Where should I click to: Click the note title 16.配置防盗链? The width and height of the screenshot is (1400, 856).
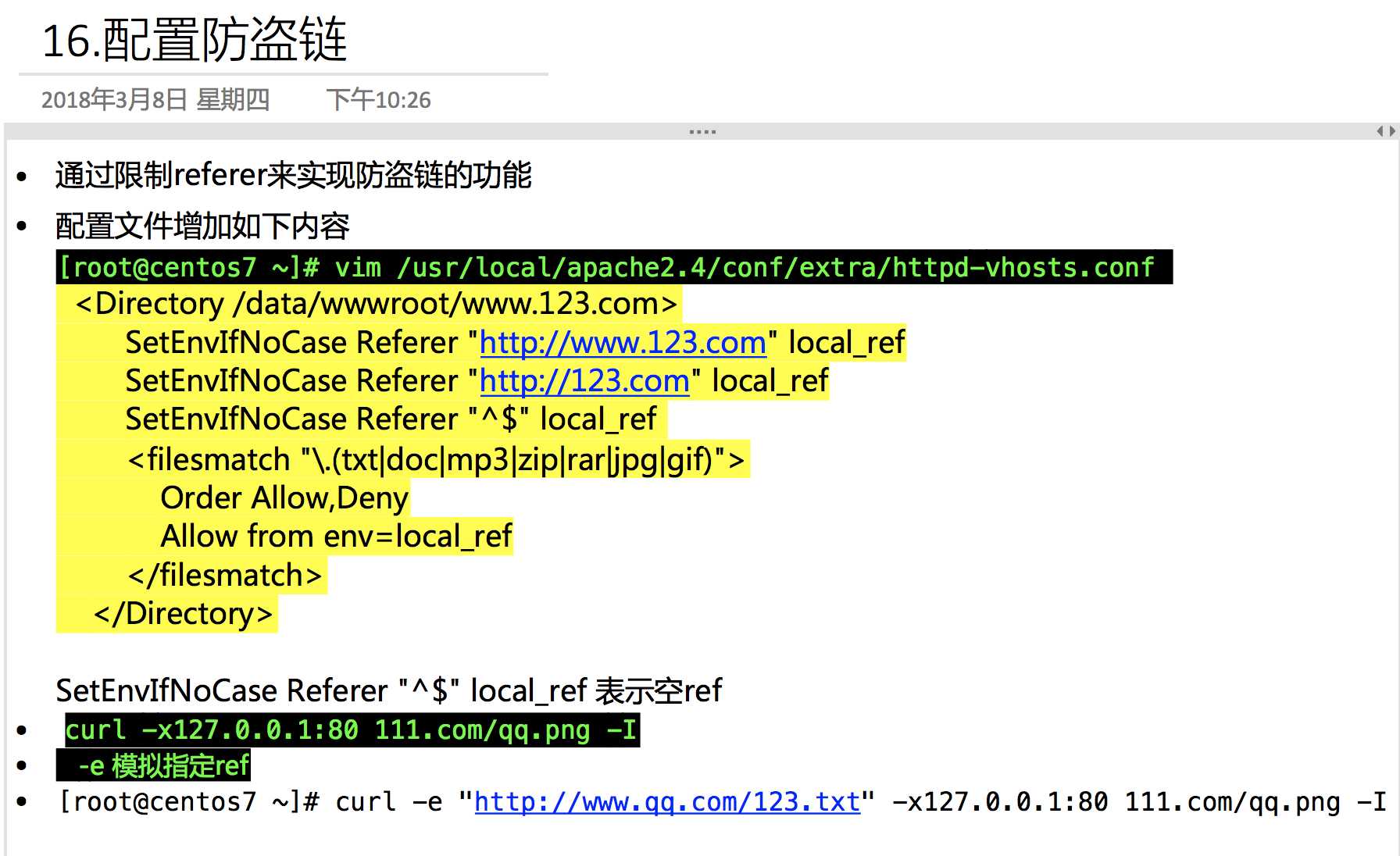(x=195, y=41)
